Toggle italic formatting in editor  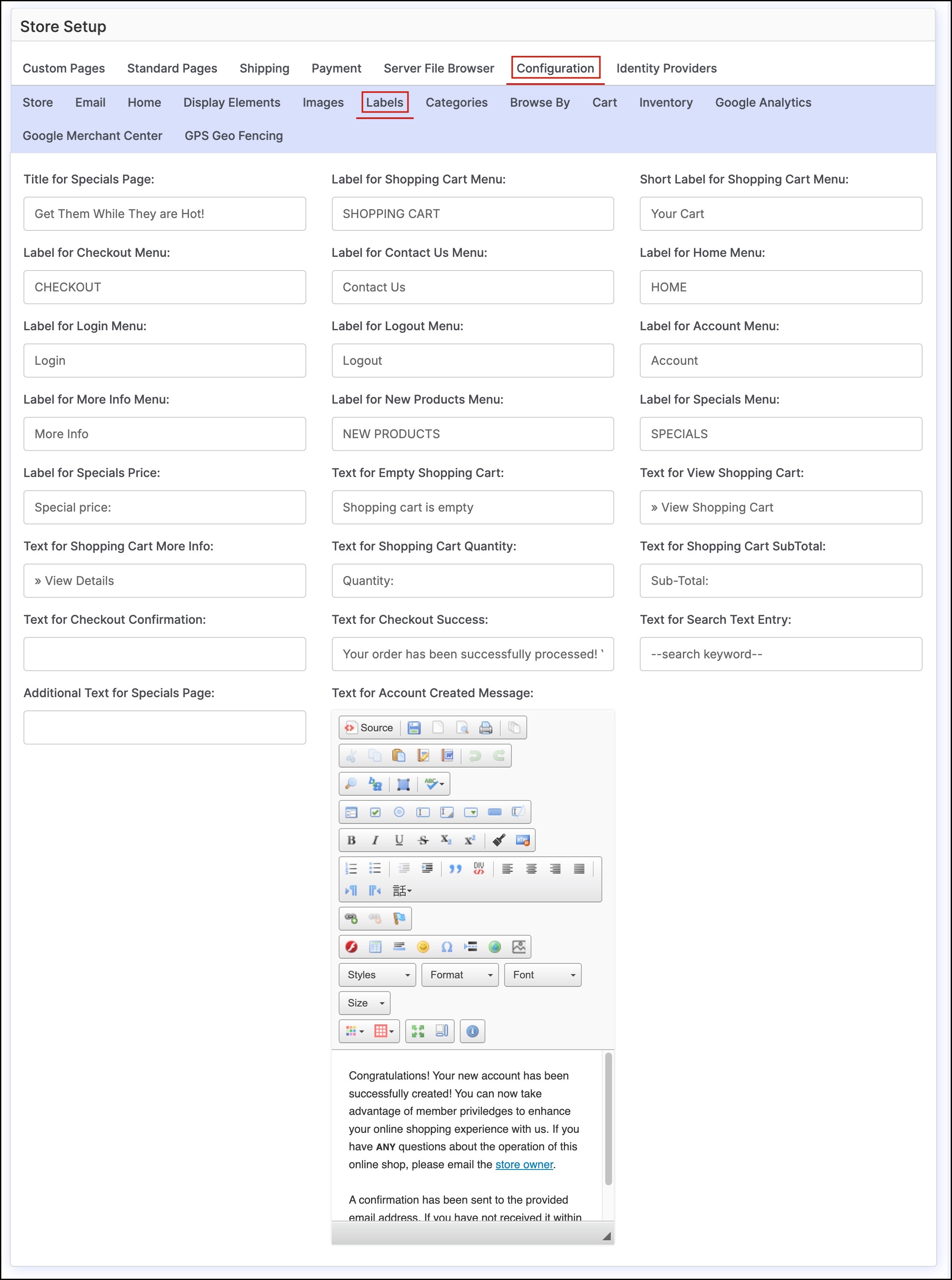click(375, 840)
